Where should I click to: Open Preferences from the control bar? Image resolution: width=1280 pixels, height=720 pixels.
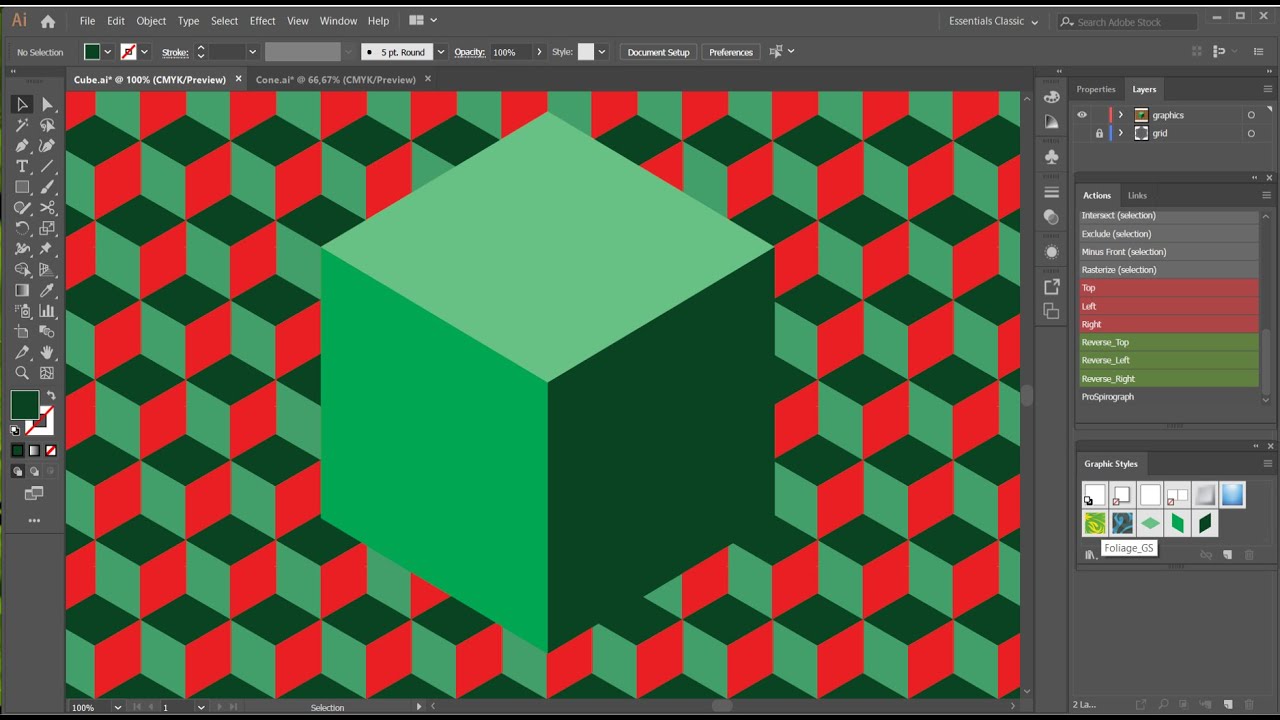click(x=731, y=52)
